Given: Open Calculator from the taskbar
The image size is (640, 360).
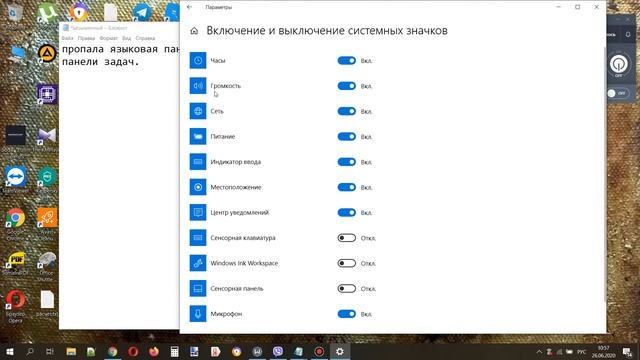Looking at the screenshot, I should tap(174, 351).
